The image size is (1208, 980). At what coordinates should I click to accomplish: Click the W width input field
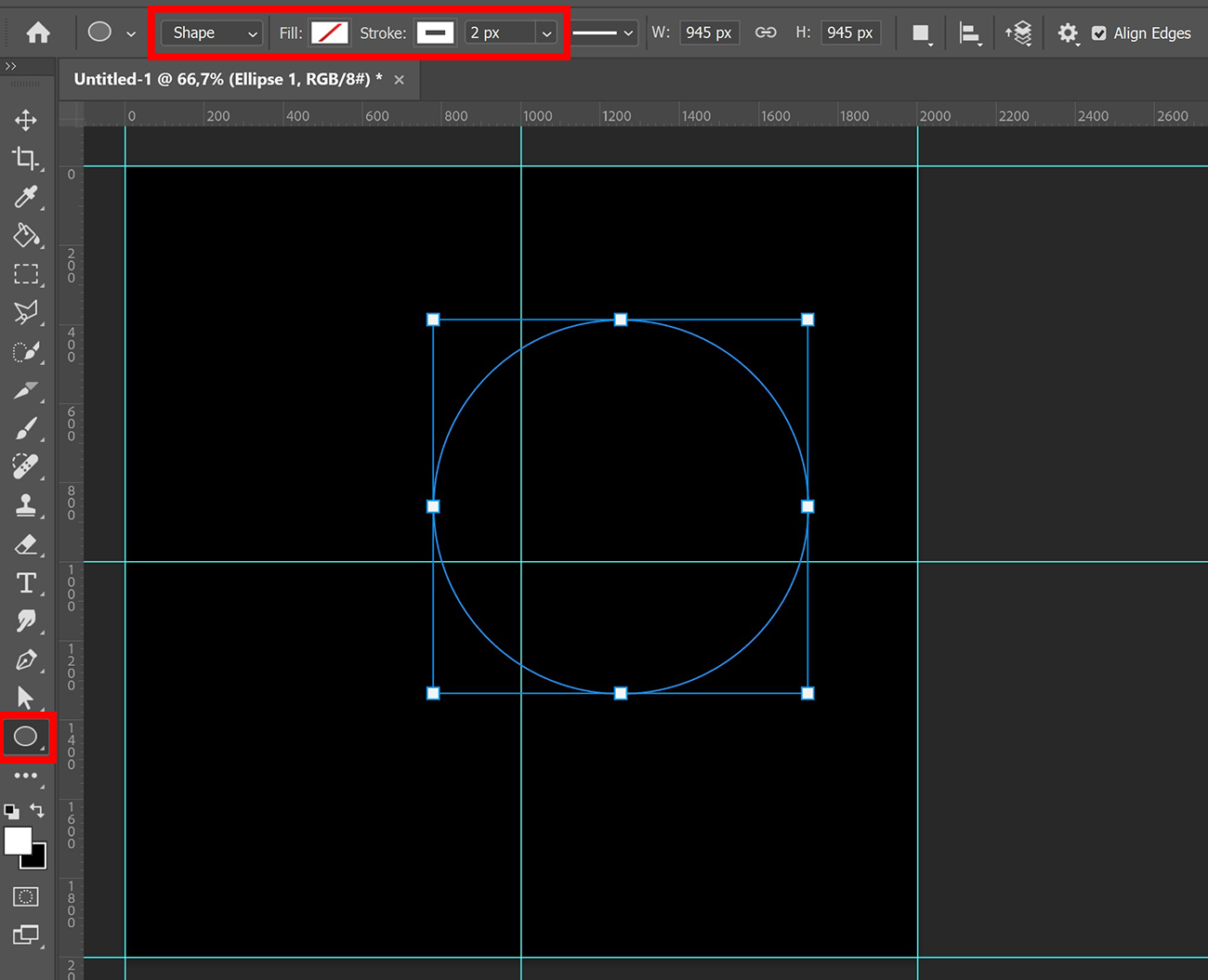709,33
